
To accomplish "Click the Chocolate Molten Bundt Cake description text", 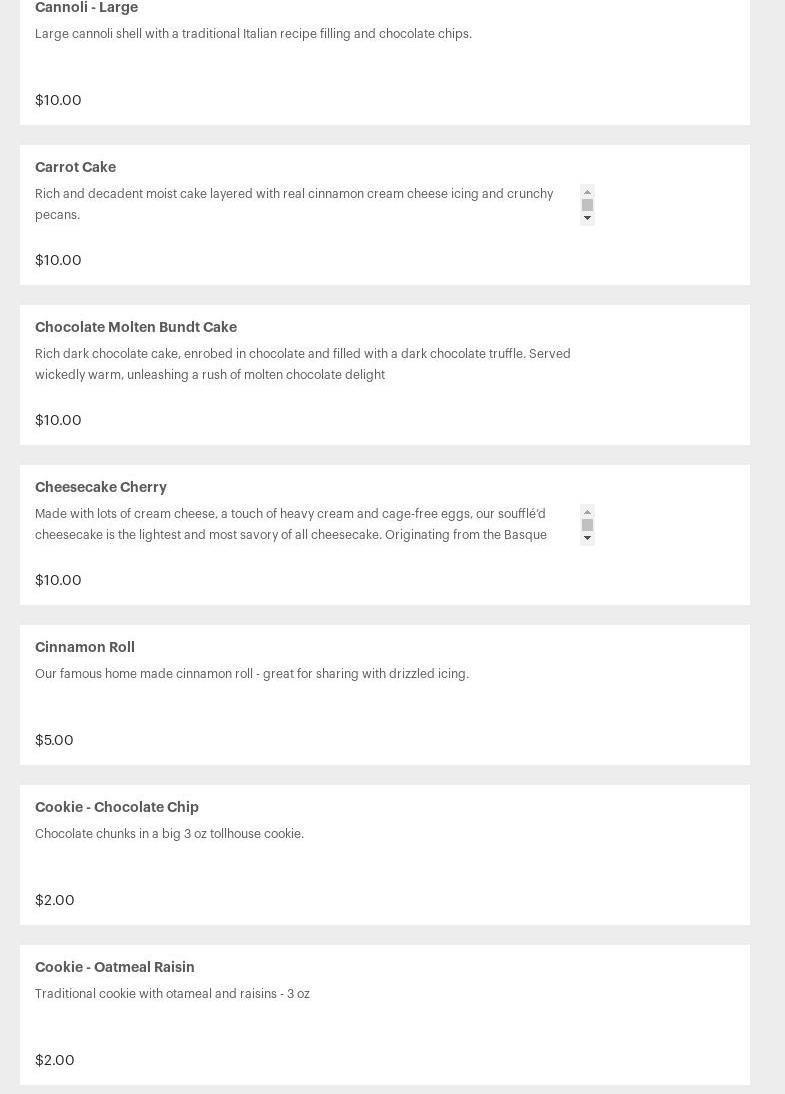I will click(x=303, y=364).
